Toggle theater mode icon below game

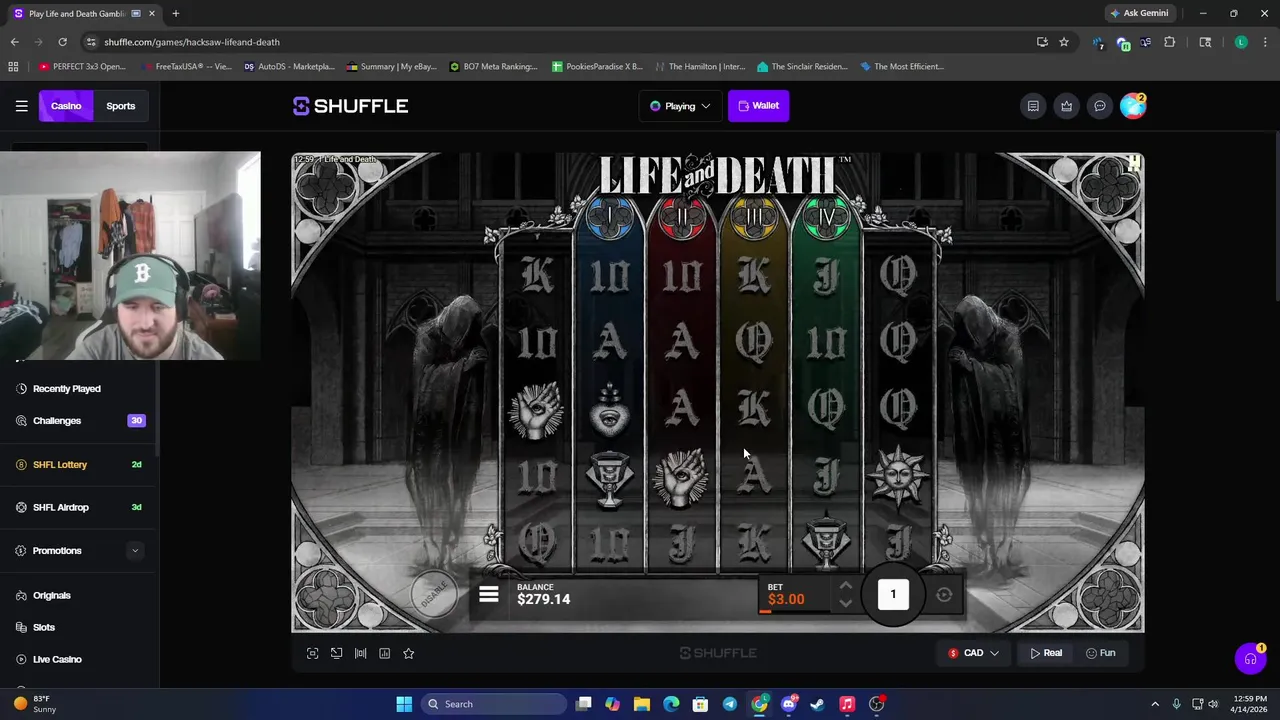(x=312, y=654)
